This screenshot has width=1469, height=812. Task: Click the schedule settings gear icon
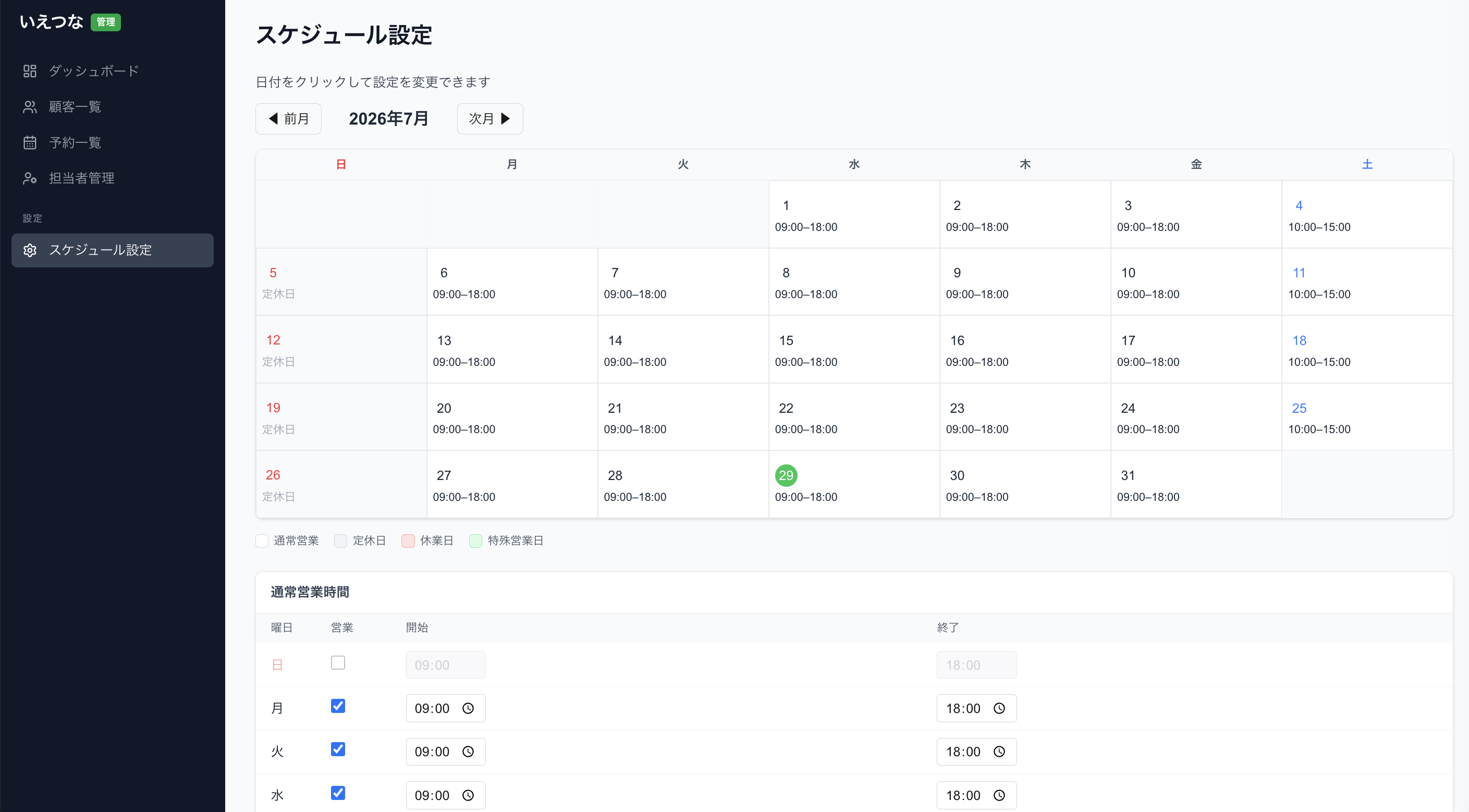click(30, 250)
